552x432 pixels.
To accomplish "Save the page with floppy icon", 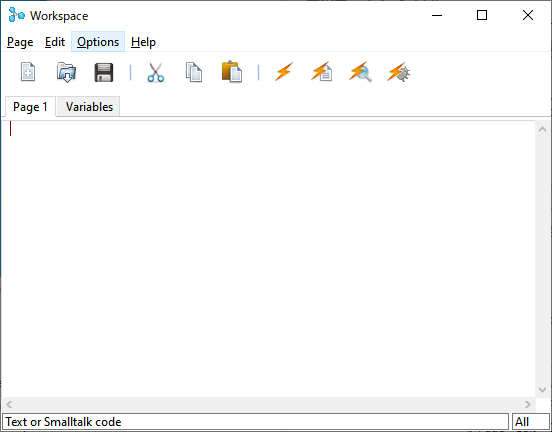I will point(104,72).
